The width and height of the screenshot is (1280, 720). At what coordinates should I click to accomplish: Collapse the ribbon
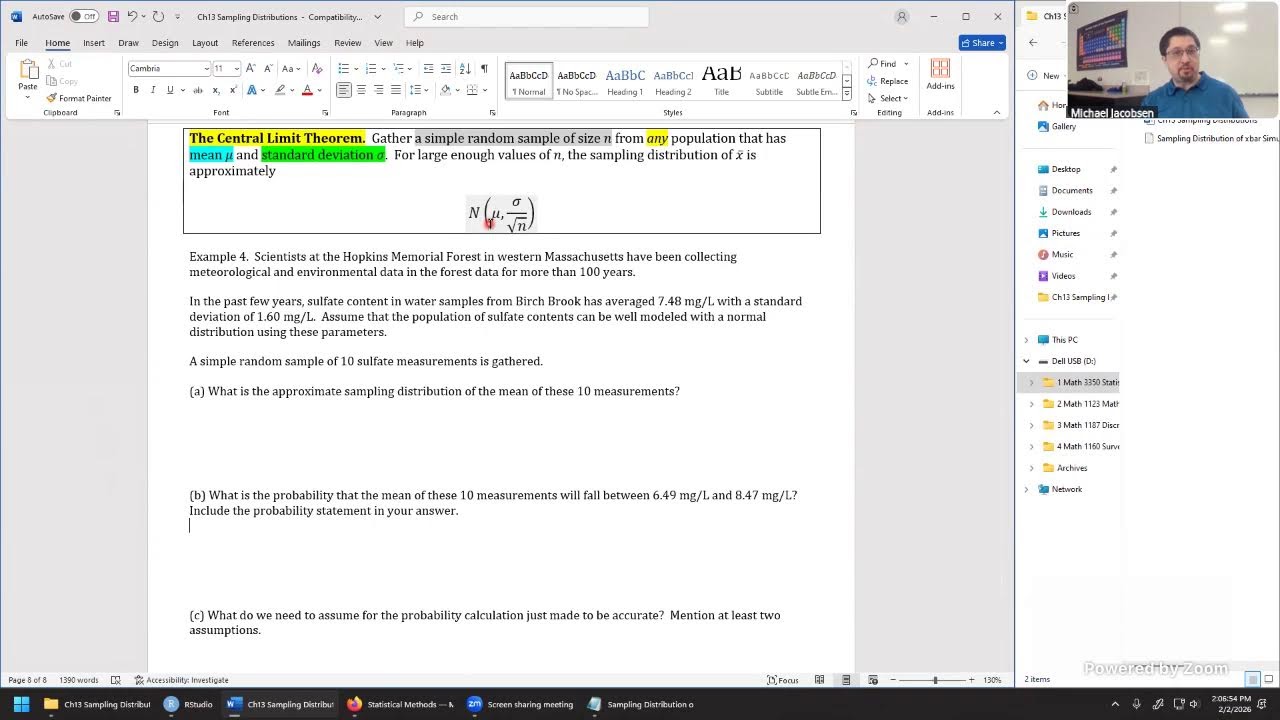click(x=996, y=113)
